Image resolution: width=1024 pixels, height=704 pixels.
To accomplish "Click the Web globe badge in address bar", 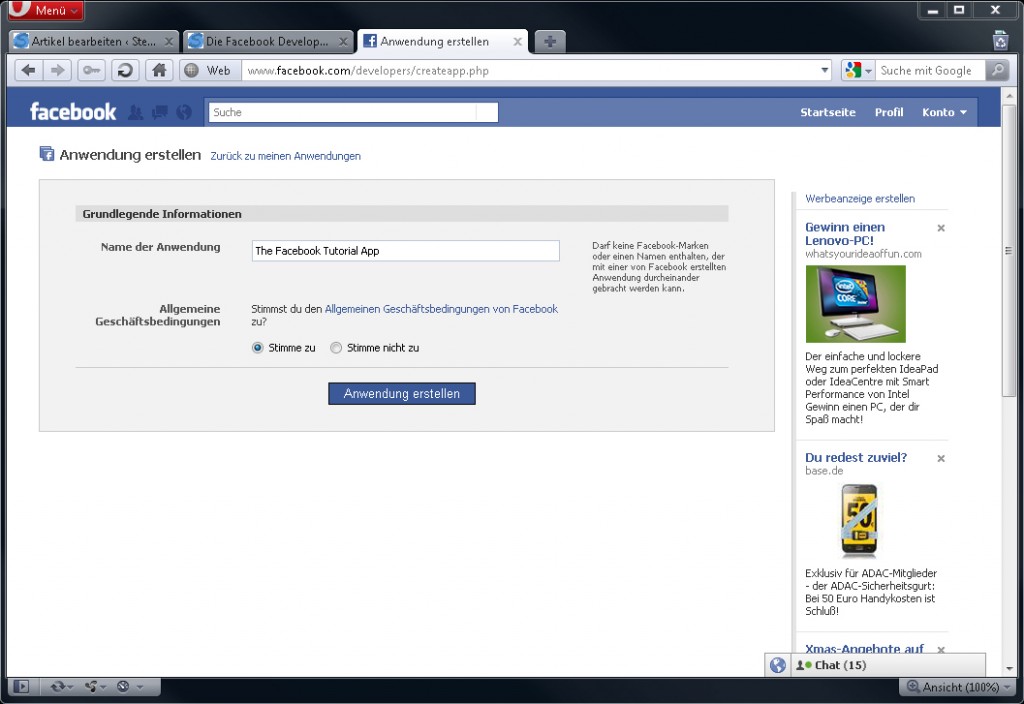I will tap(210, 71).
